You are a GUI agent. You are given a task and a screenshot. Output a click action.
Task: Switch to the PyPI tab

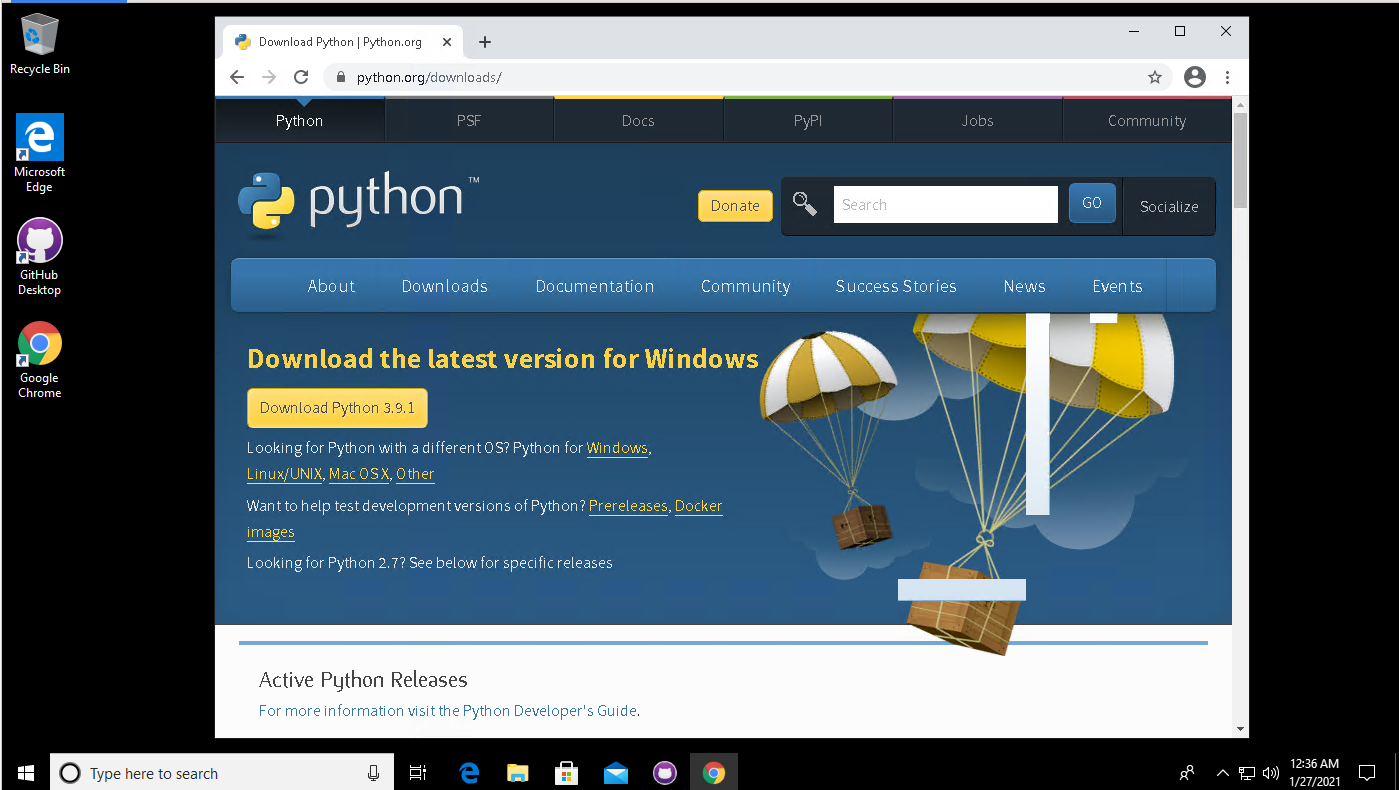coord(808,120)
